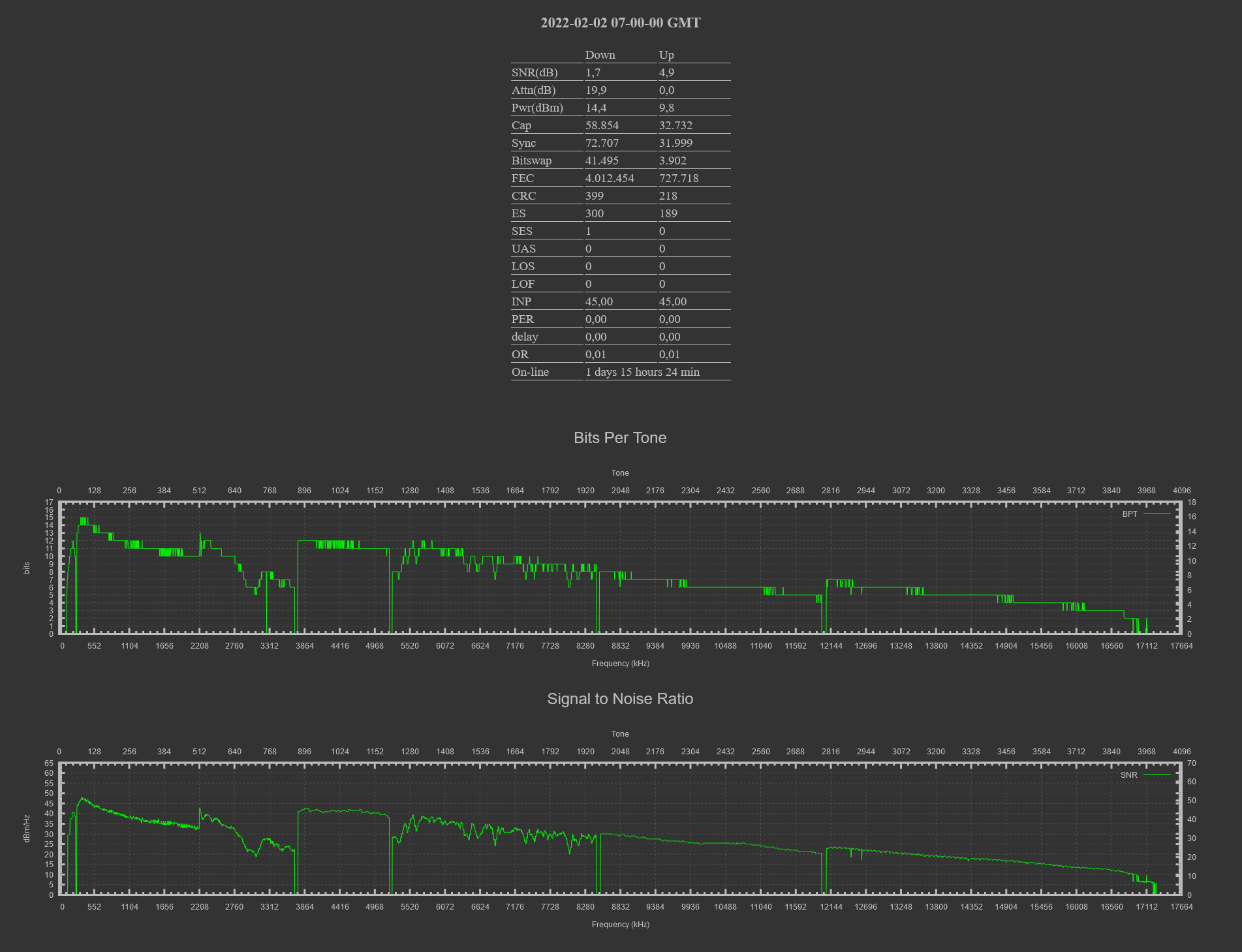Screen dimensions: 1242x952
Task: Click the upstream bitswap value 3.902
Action: [672, 161]
